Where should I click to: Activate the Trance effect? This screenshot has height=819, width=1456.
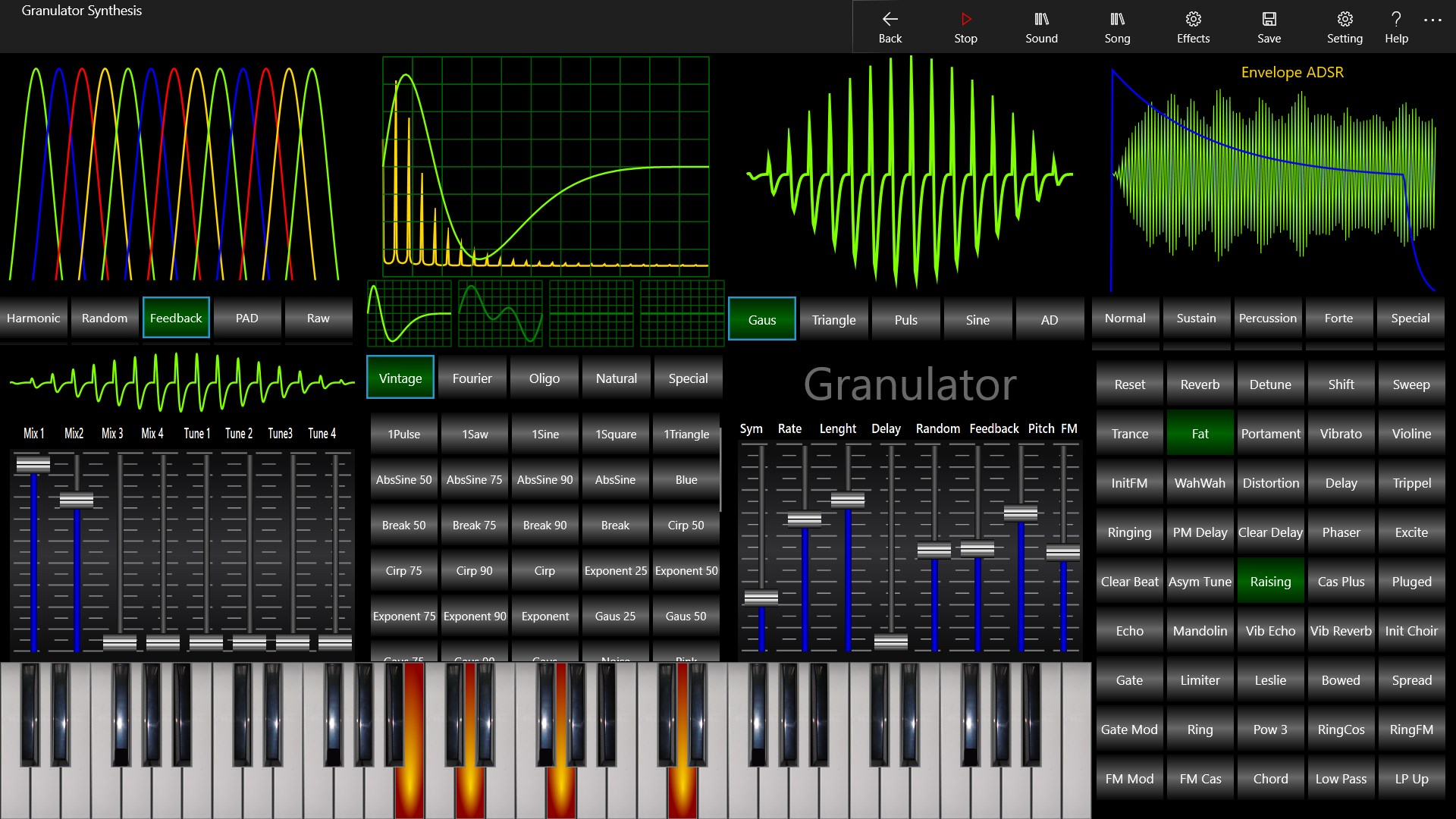point(1128,433)
